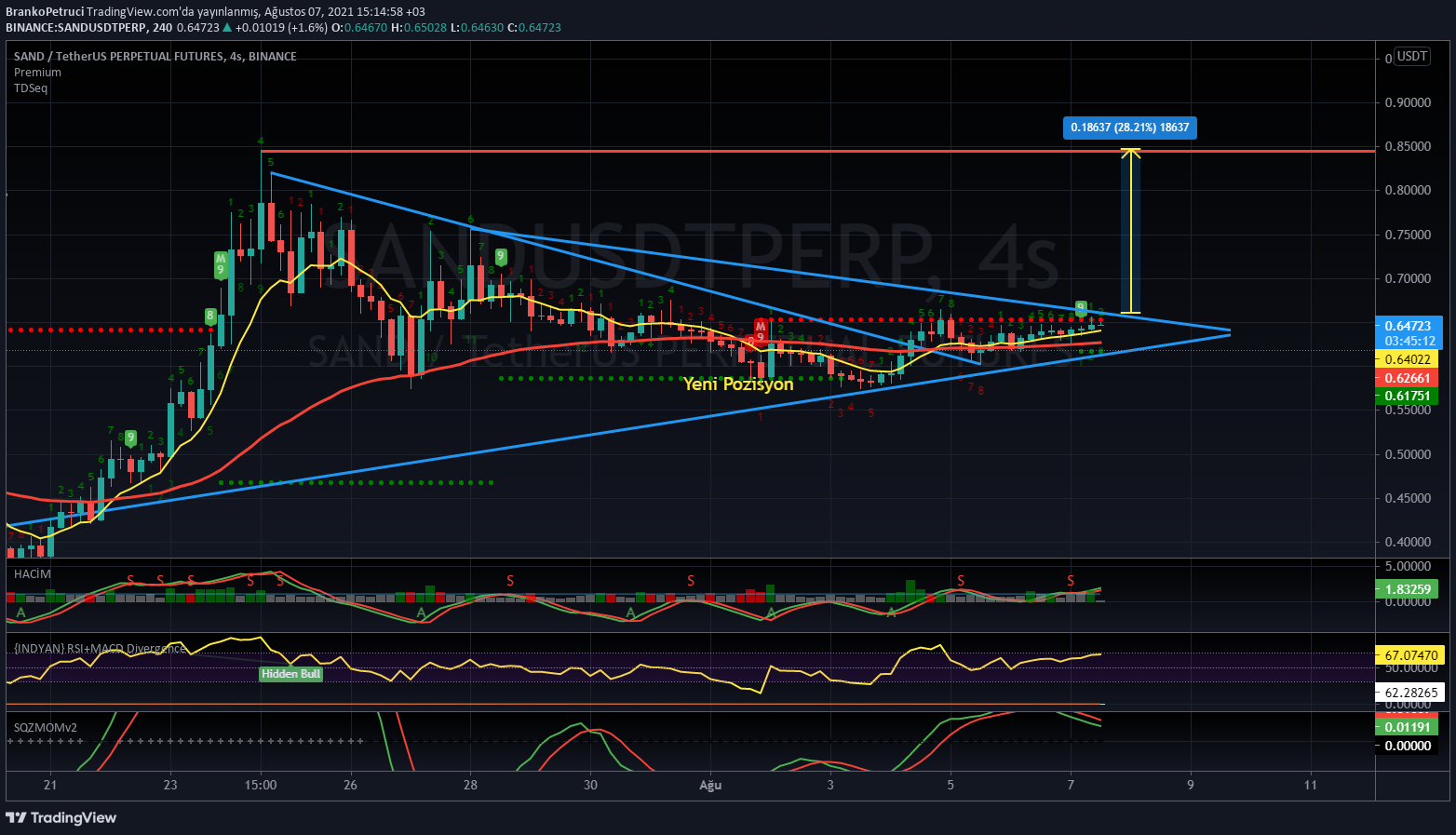Click the yellow 0.64022 moving average label
This screenshot has width=1456, height=835.
pos(1407,359)
